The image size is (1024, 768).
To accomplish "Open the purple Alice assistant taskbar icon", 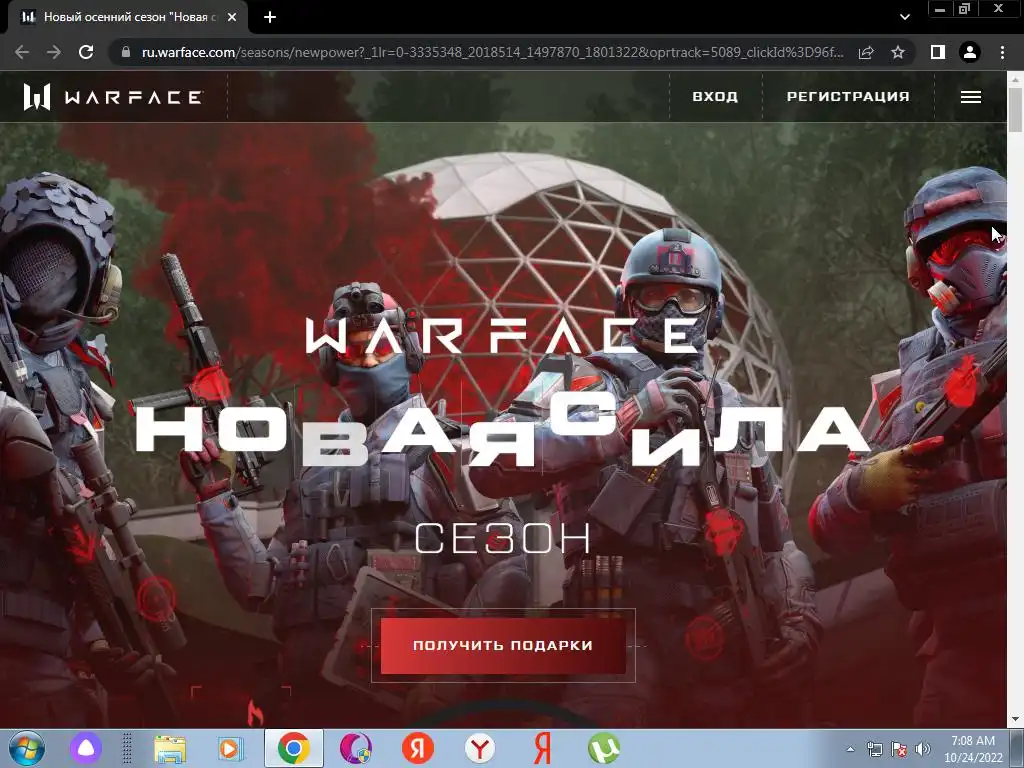I will [86, 748].
